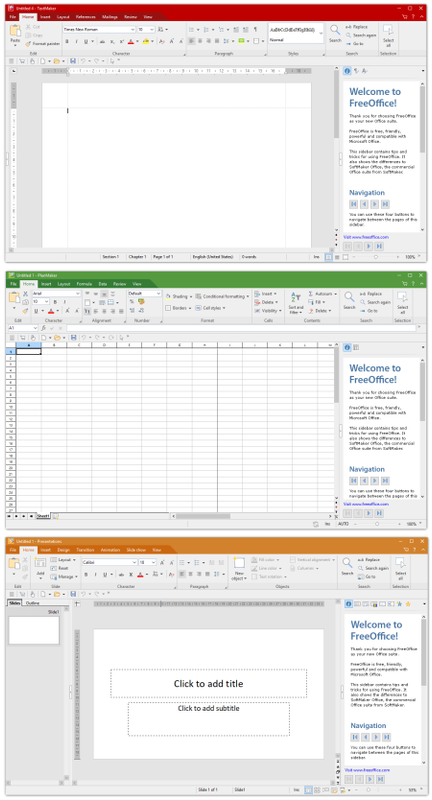Click first-page navigation icon in TextMaker sidebar
This screenshot has height=800, width=432.
[x=353, y=204]
